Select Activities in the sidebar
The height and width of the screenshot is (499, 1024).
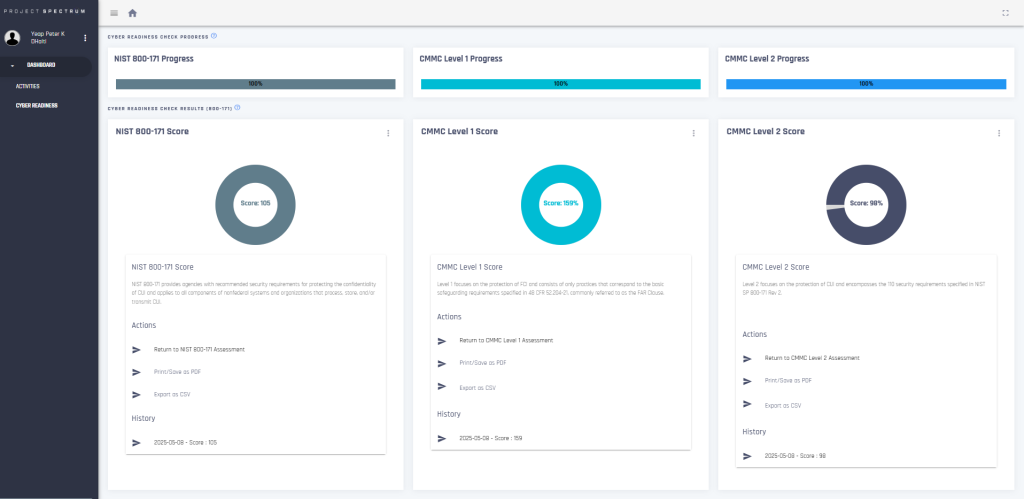coord(28,86)
